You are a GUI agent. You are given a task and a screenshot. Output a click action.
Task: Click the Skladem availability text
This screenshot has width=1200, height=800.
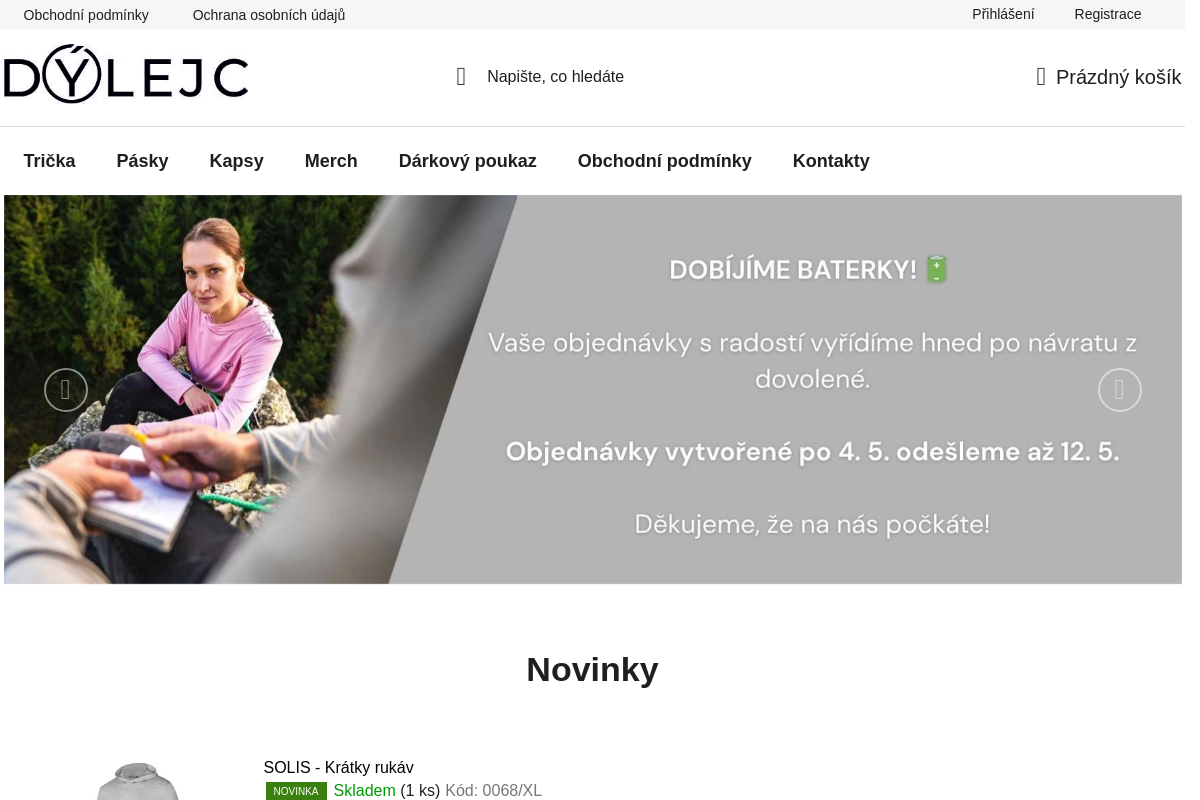tap(365, 791)
